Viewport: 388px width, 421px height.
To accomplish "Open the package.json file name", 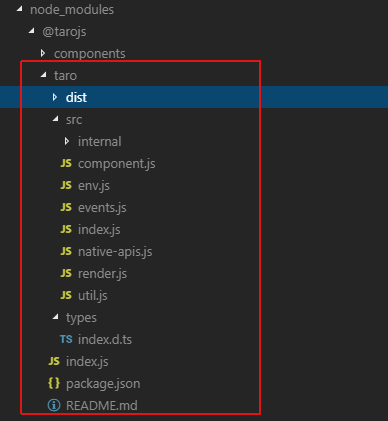I will (103, 384).
